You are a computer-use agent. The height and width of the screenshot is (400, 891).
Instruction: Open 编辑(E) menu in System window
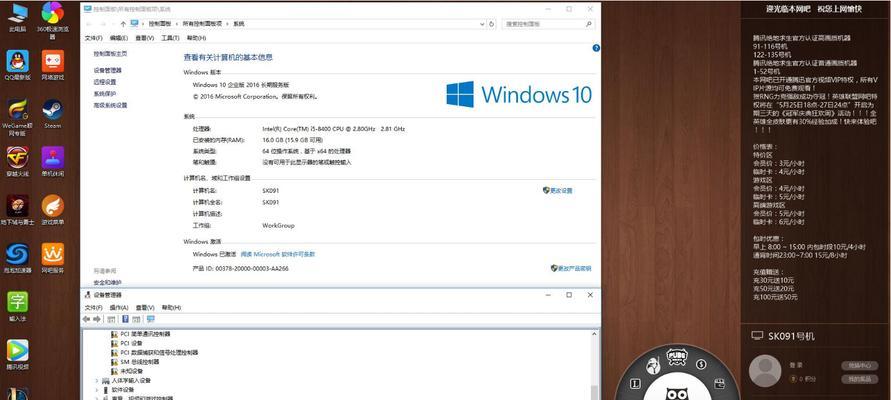click(x=119, y=38)
